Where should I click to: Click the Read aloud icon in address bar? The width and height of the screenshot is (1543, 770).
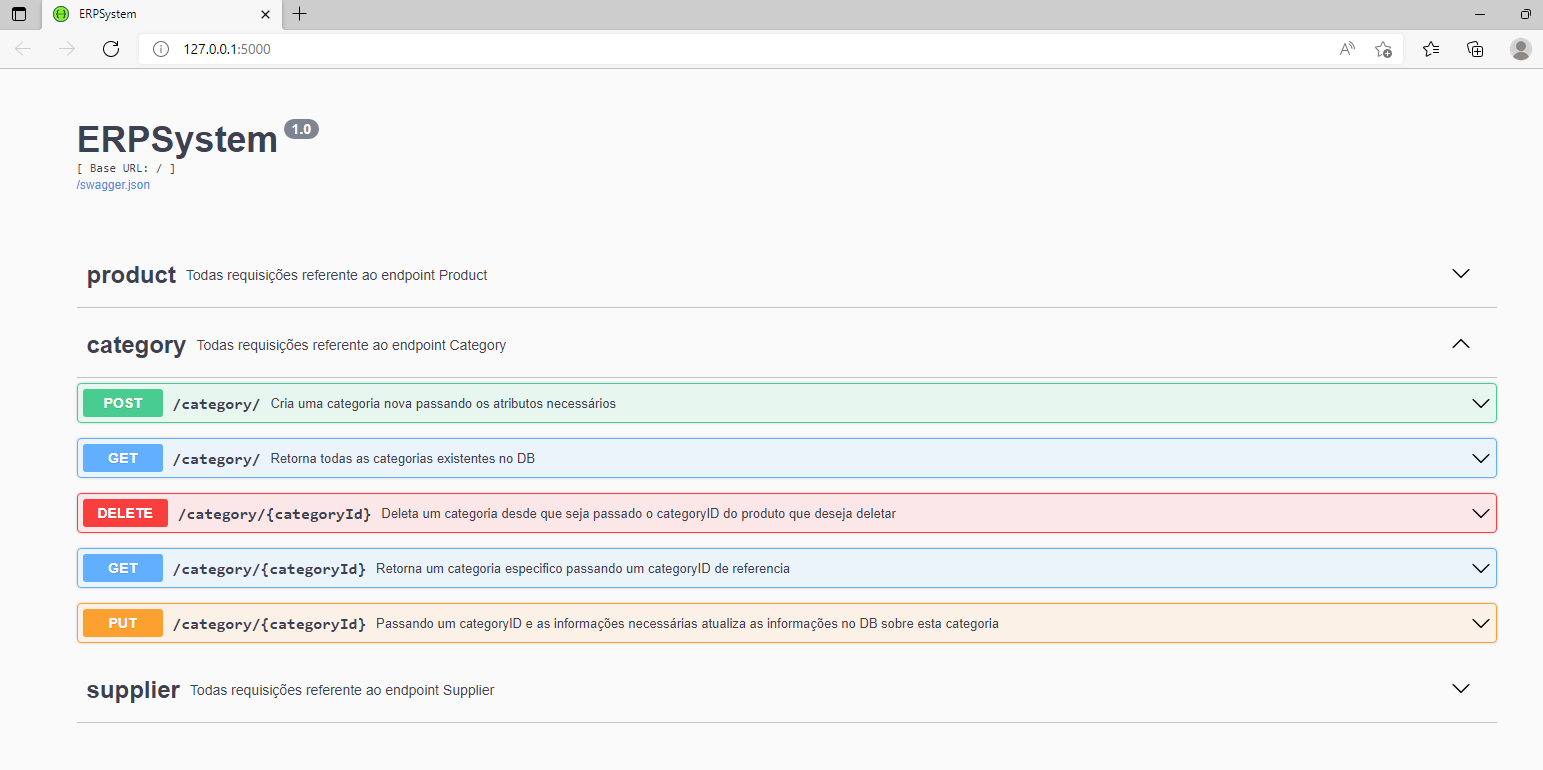pyautogui.click(x=1346, y=48)
